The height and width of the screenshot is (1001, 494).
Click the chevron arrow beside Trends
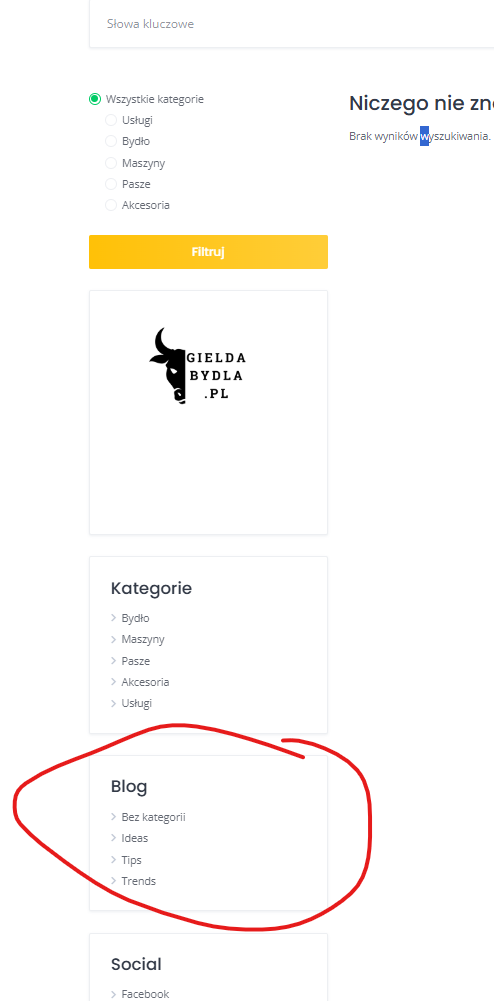[x=114, y=881]
